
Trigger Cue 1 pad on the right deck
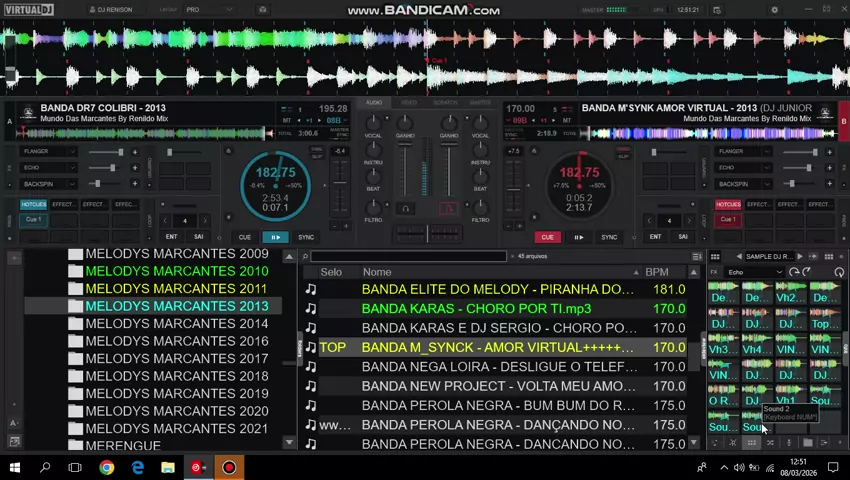[x=728, y=219]
